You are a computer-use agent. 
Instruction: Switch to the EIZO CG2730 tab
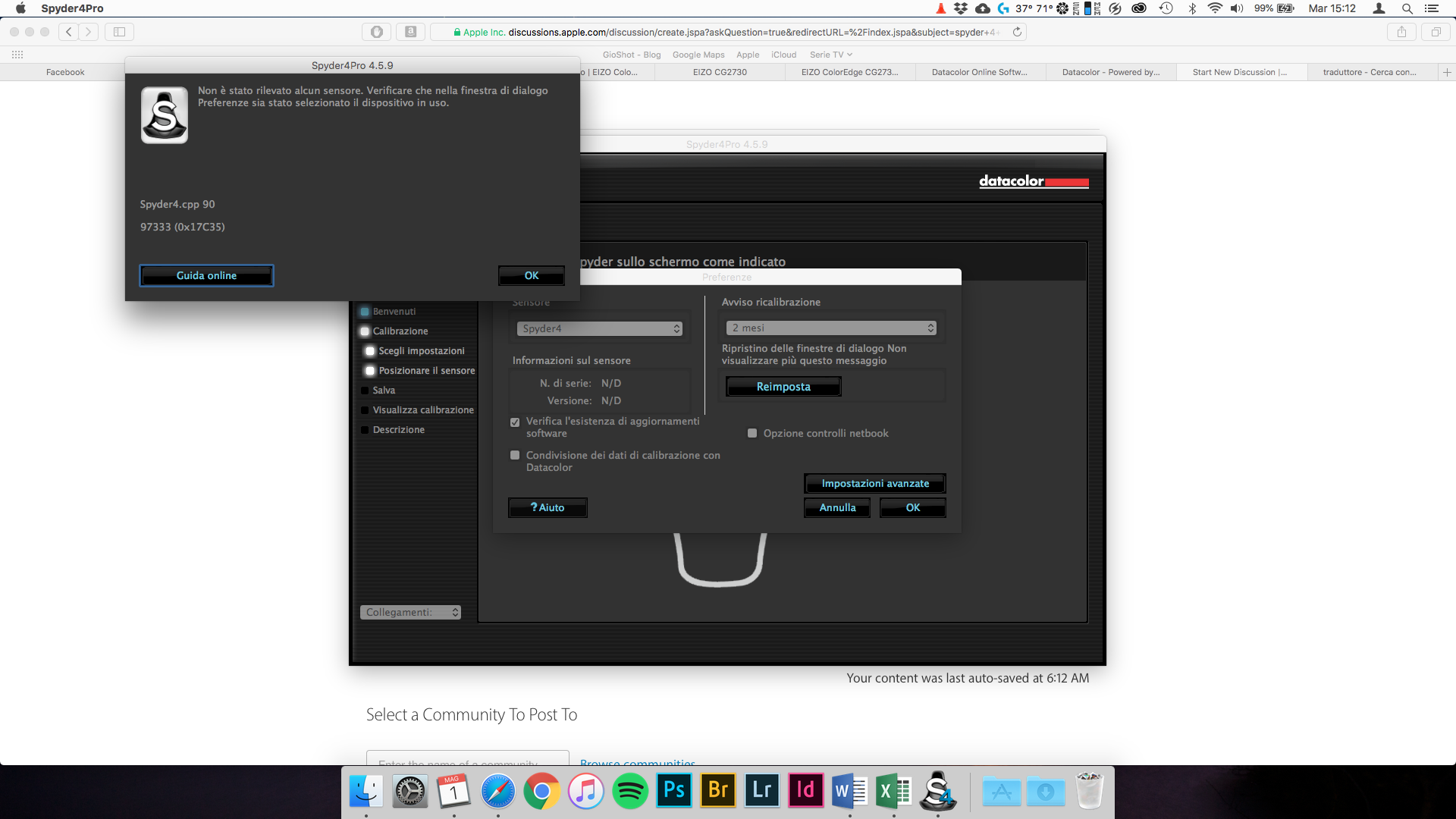719,72
